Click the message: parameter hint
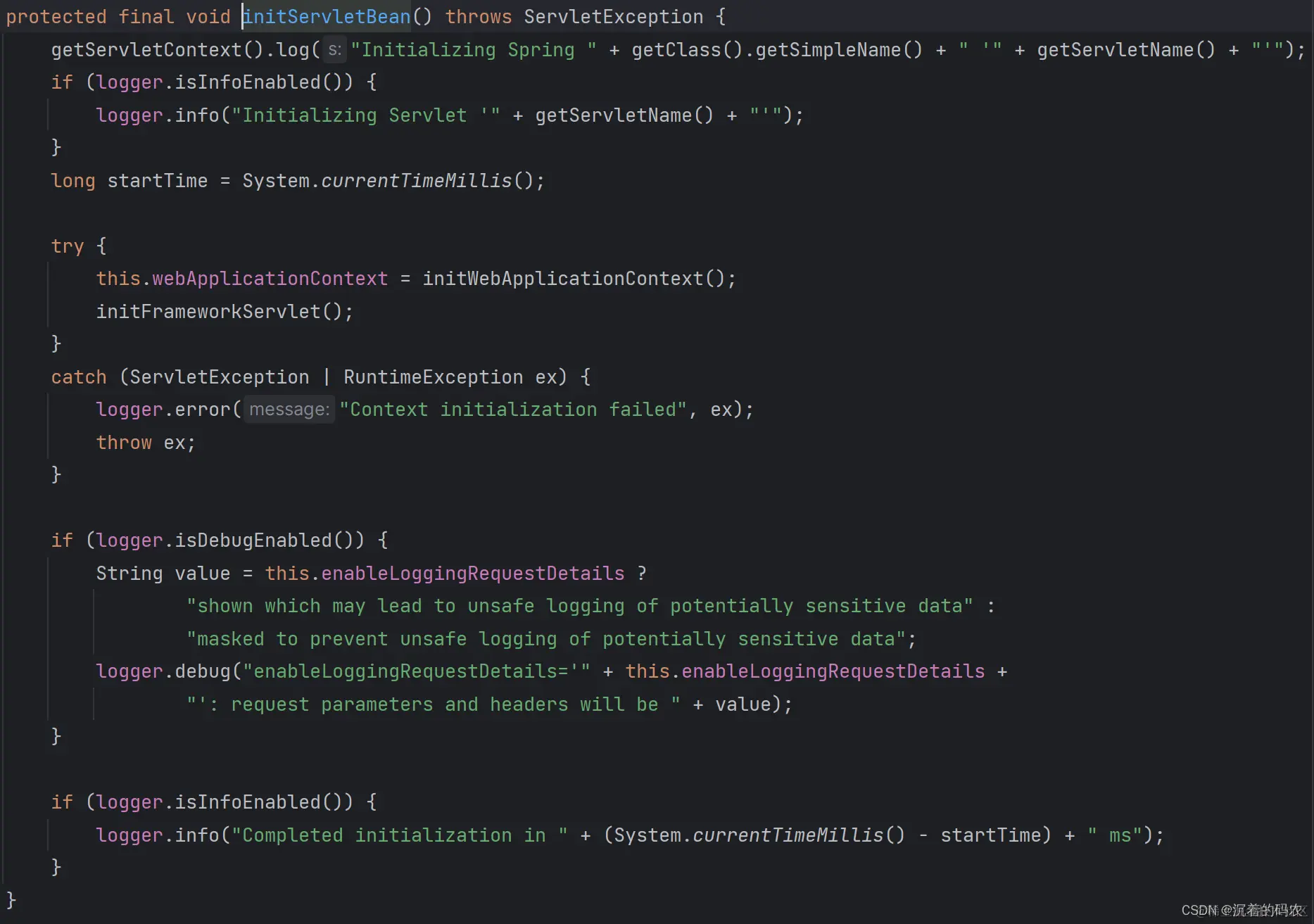This screenshot has width=1314, height=924. (289, 410)
